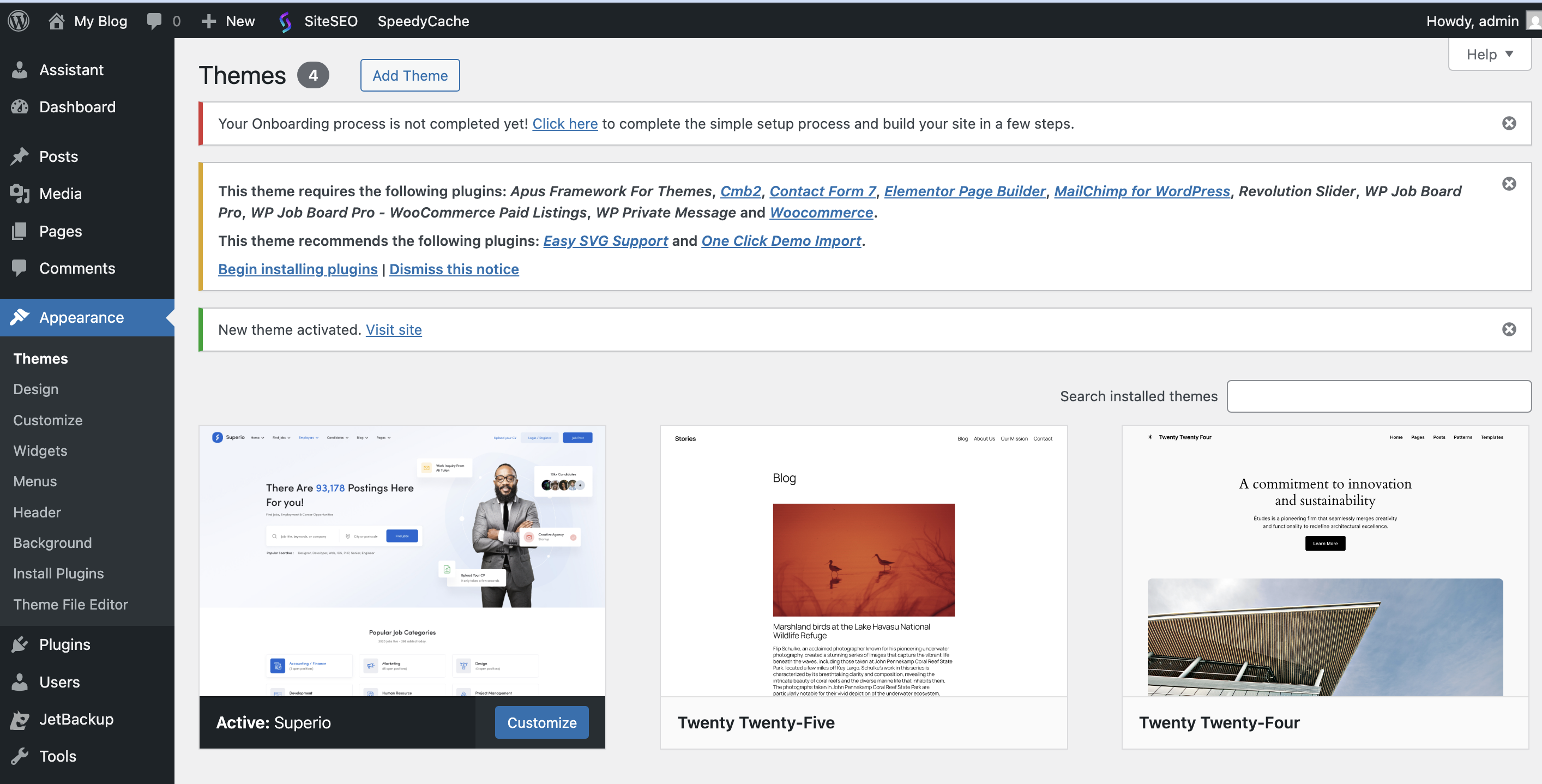Open the New content menu
Image resolution: width=1542 pixels, height=784 pixels.
coord(228,21)
